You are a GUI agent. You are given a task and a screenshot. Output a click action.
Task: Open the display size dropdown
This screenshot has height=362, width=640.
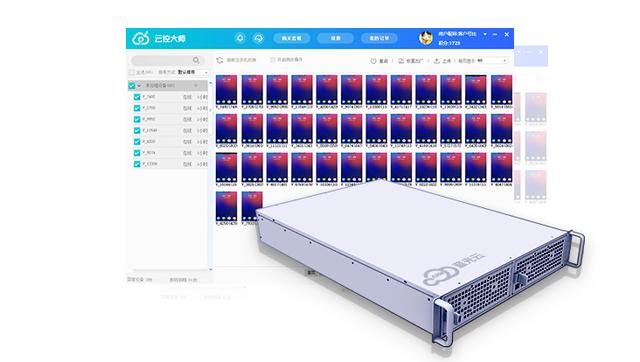pos(492,61)
